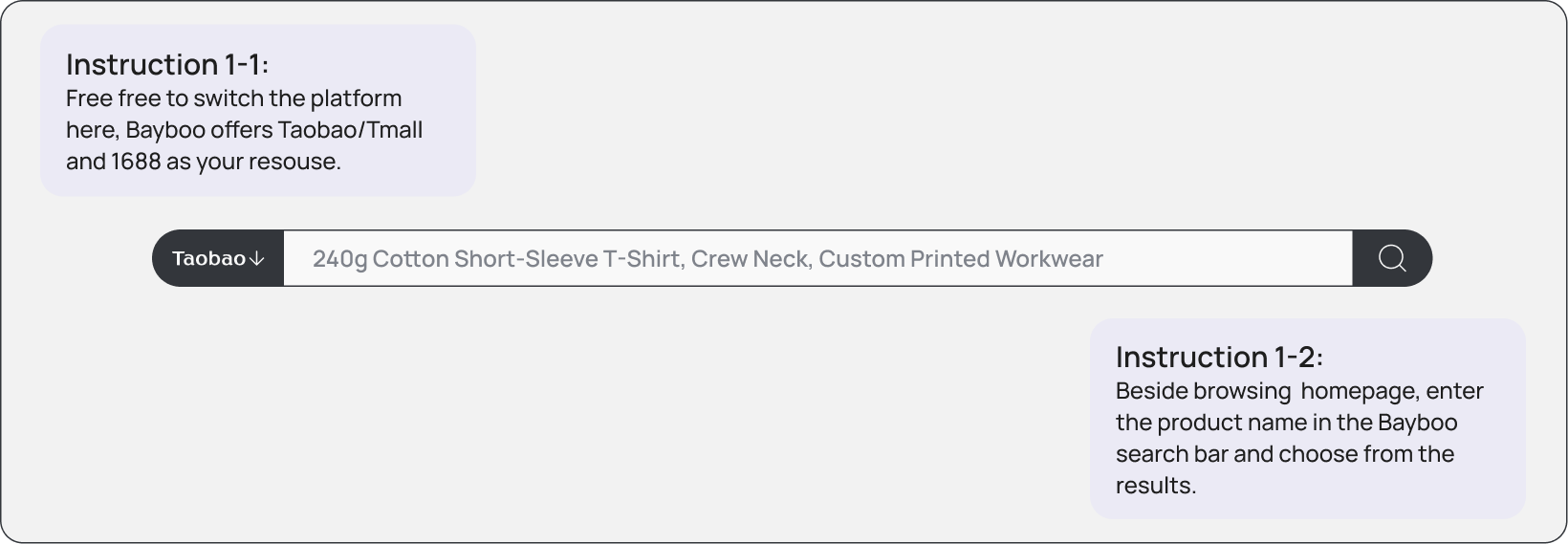Click the Instruction 1-1 heading
The width and height of the screenshot is (1568, 544).
167,65
